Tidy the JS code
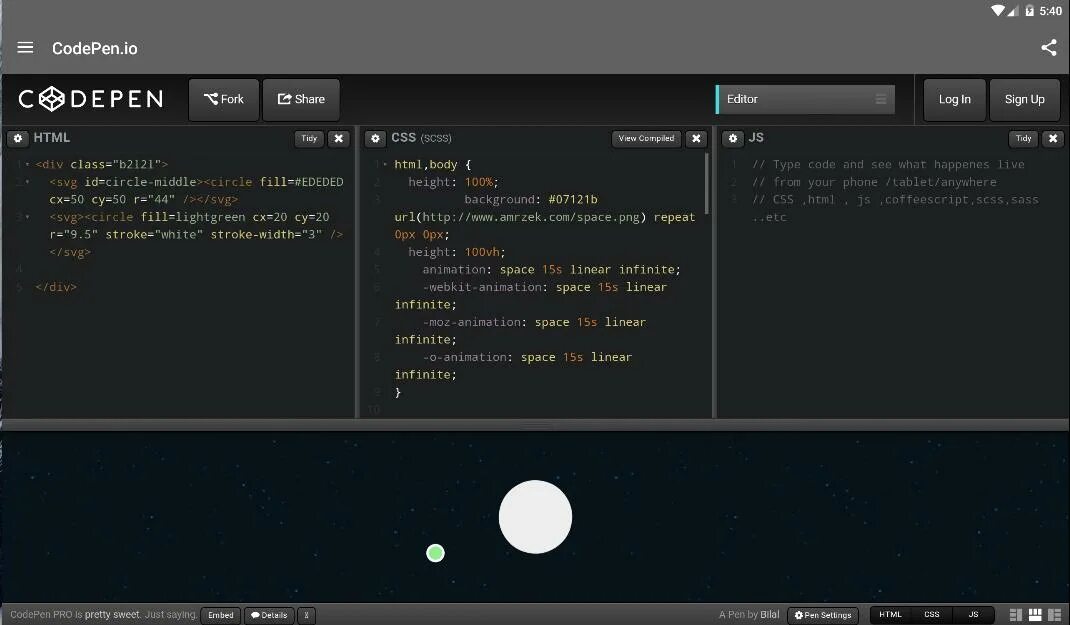1070x625 pixels. pyautogui.click(x=1024, y=139)
